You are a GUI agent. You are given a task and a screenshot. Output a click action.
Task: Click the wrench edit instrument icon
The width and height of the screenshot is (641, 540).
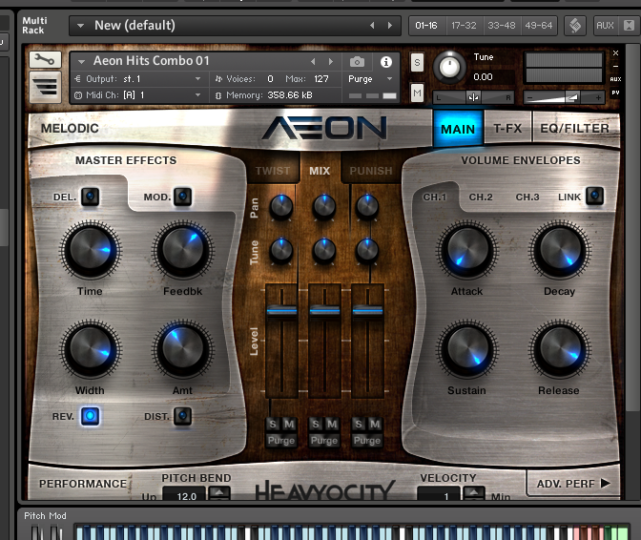tap(44, 61)
